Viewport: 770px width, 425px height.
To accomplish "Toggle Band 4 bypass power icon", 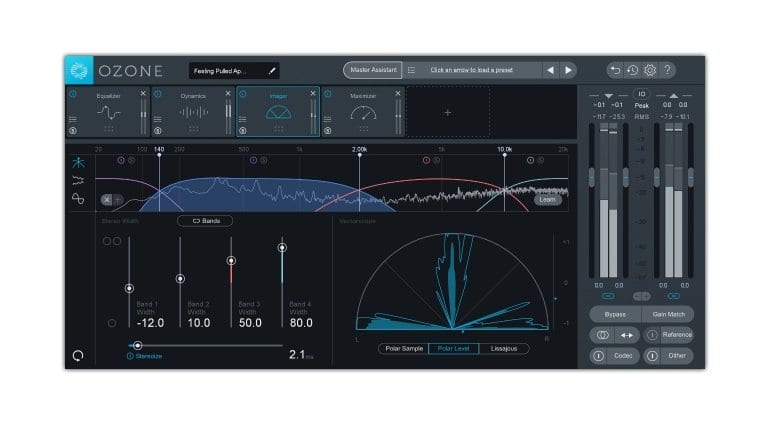I will coord(530,160).
